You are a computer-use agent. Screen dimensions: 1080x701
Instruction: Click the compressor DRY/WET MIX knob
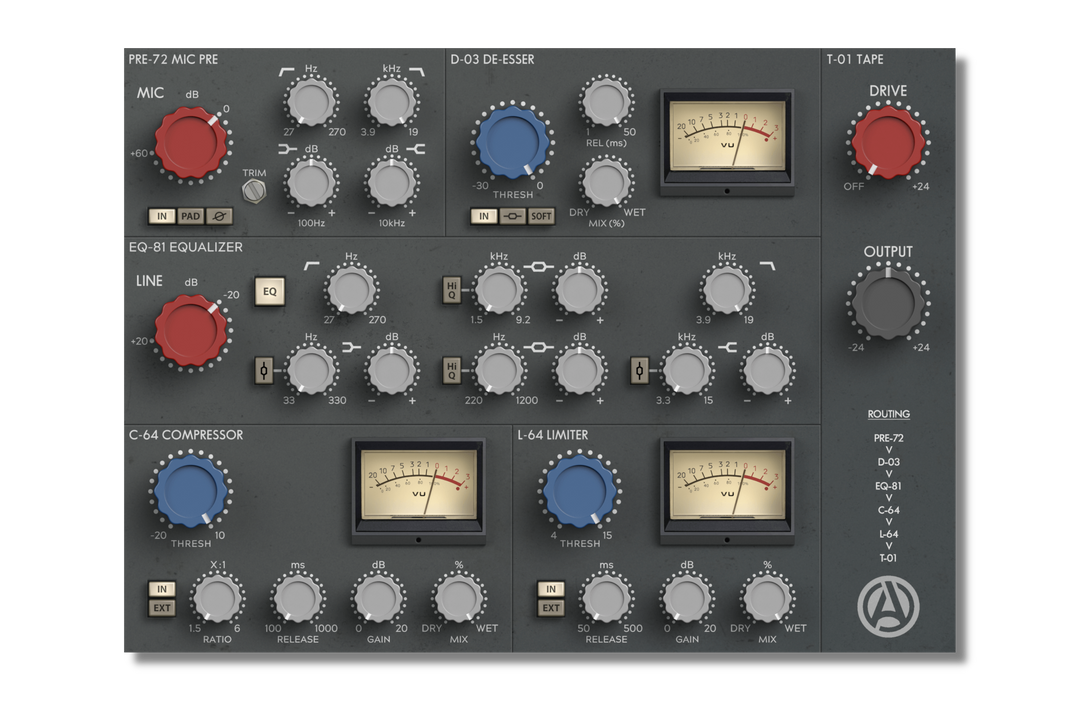coord(459,598)
